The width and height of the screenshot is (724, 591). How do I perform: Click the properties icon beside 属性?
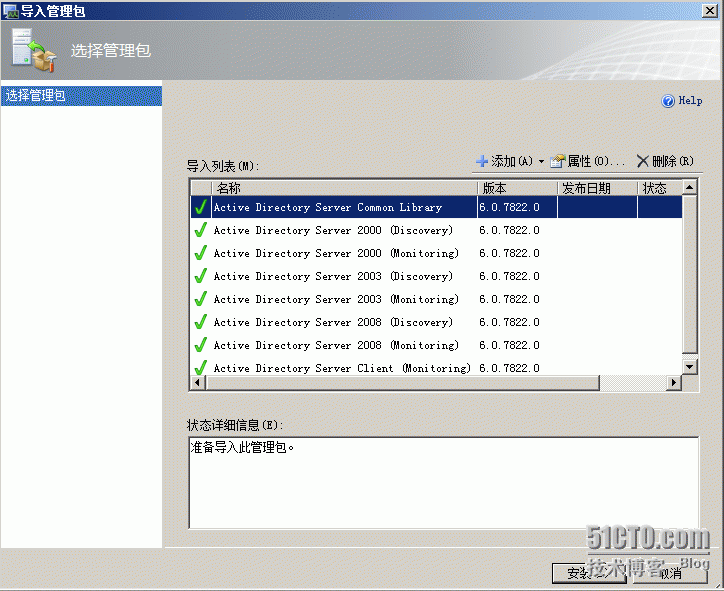558,161
